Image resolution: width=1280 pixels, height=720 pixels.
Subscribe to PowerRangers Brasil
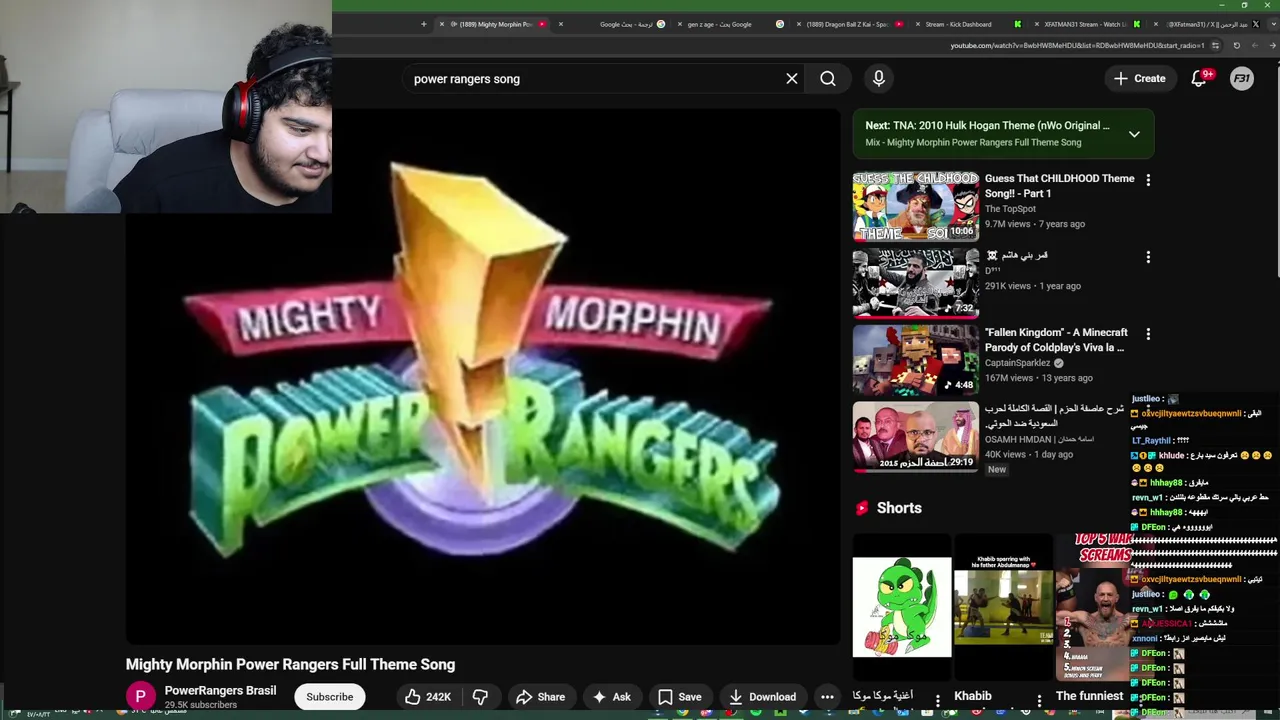tap(329, 697)
